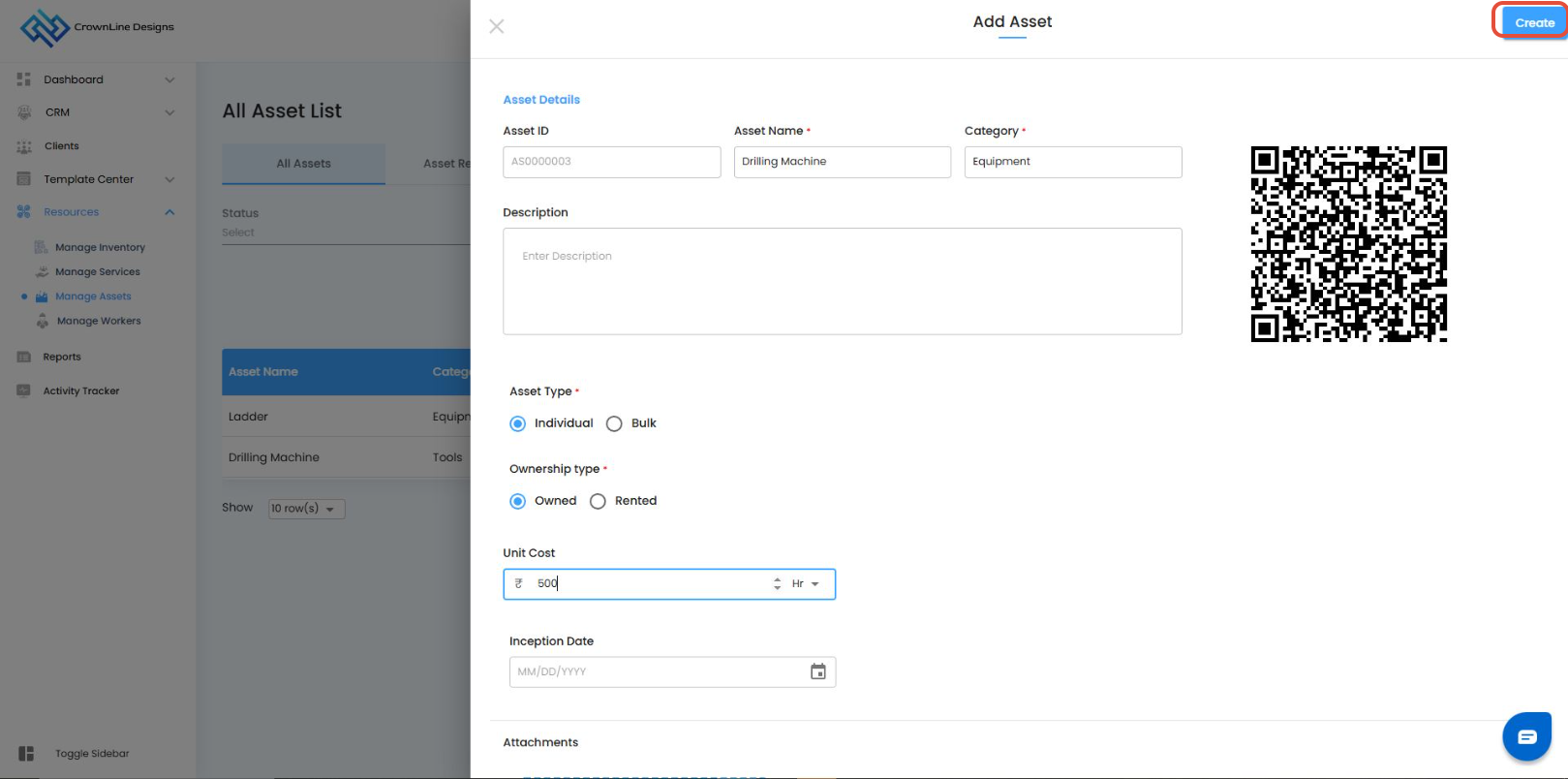Open Manage Workers in sidebar
Viewport: 1568px width, 779px height.
(x=98, y=321)
